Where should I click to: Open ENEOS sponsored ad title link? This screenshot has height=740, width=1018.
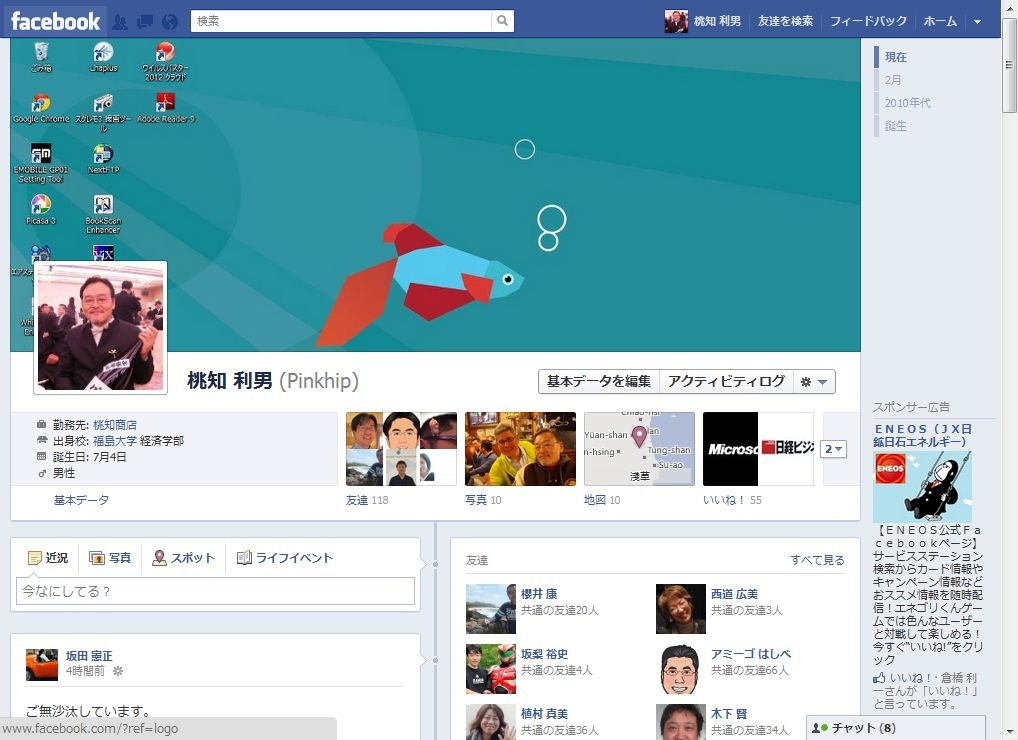(x=922, y=436)
